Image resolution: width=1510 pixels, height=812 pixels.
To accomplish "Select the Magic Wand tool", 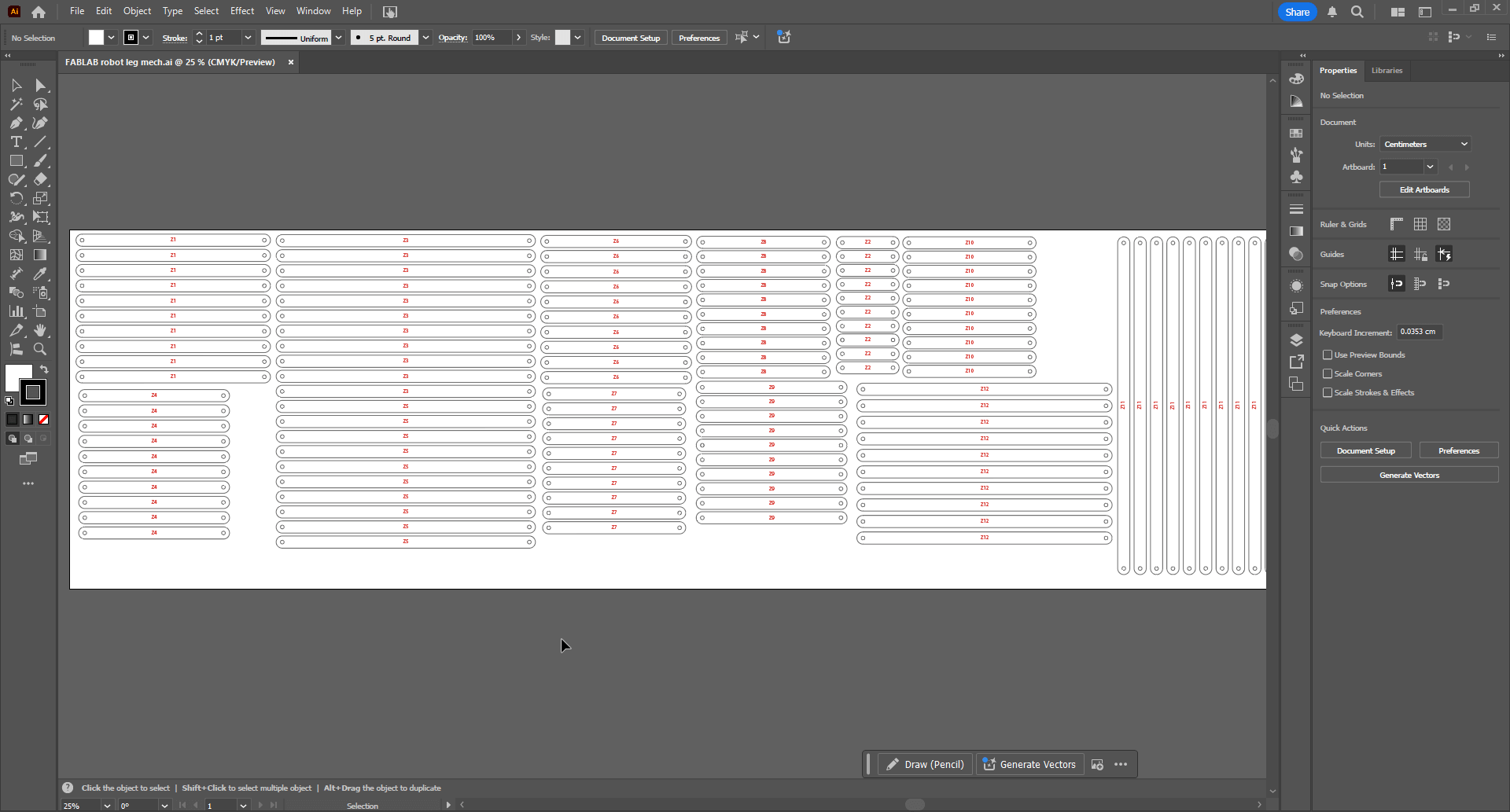I will click(x=17, y=104).
